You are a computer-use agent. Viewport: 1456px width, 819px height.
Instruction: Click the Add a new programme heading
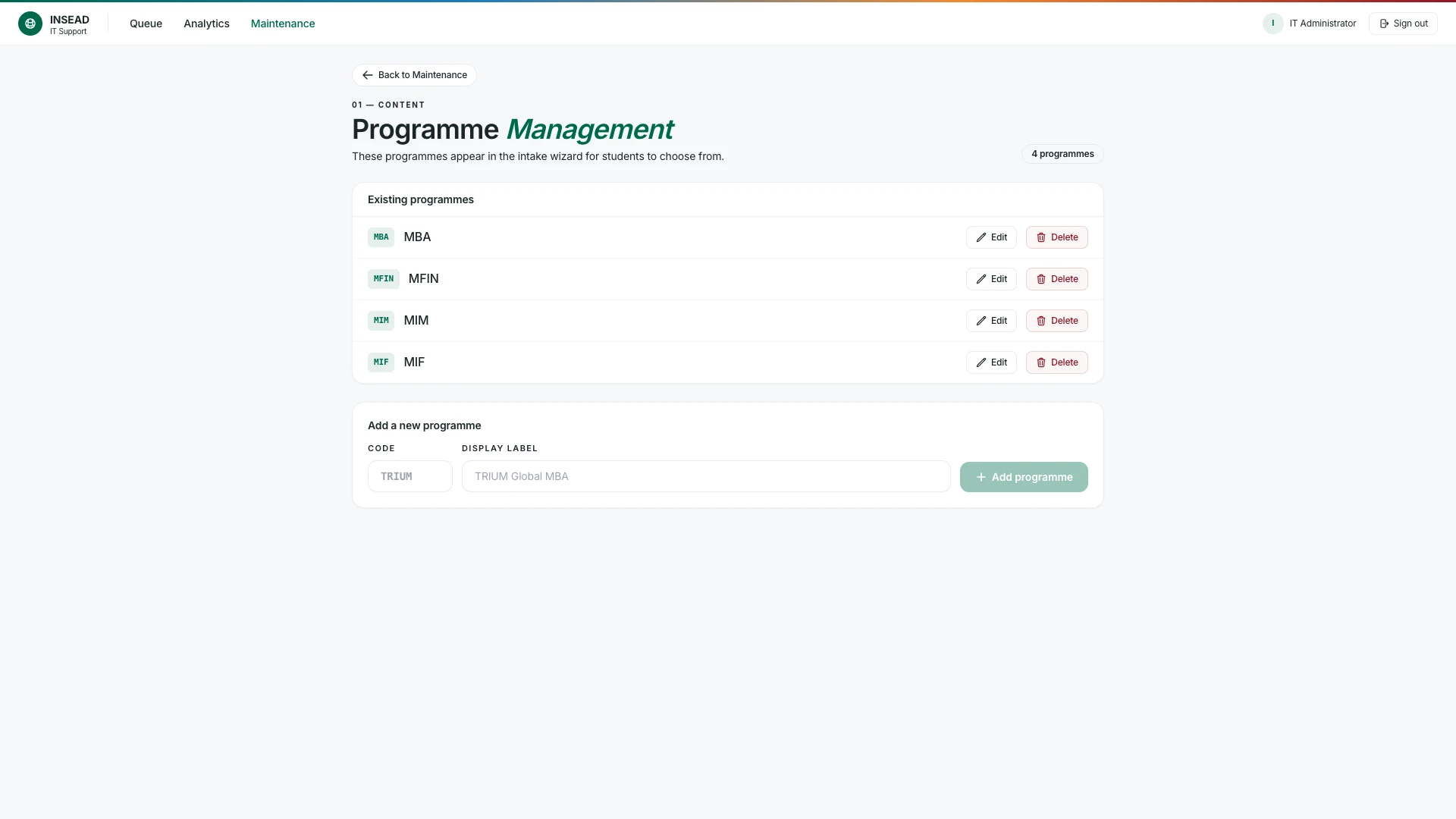425,425
